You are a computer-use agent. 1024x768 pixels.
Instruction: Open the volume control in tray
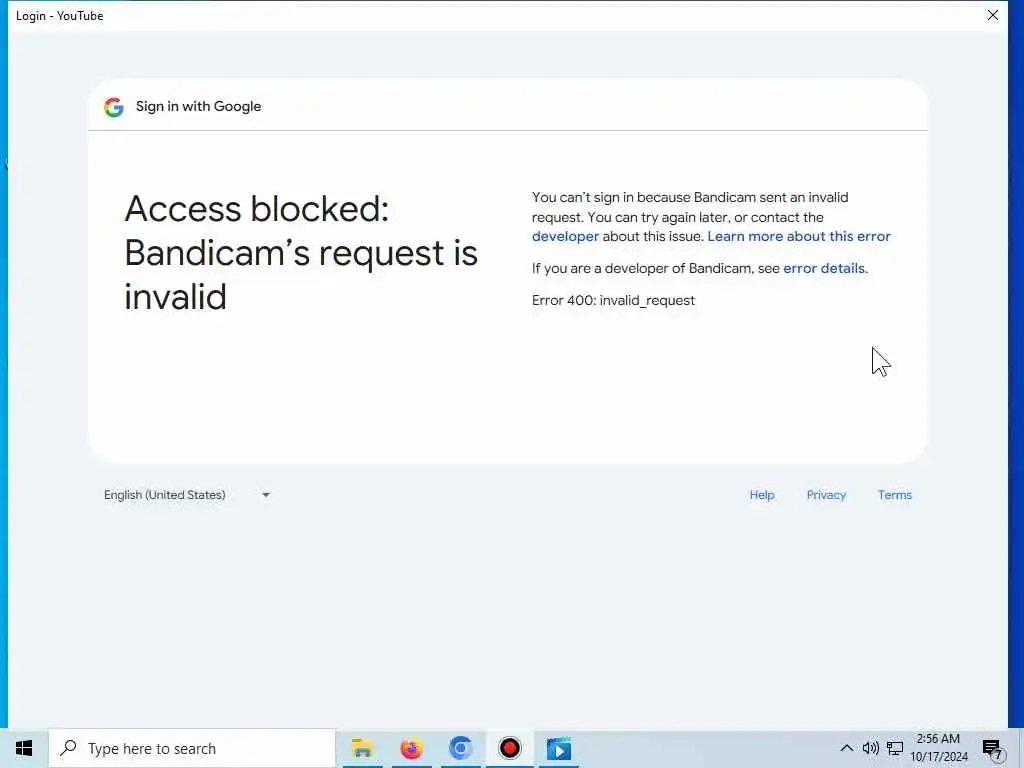[871, 748]
